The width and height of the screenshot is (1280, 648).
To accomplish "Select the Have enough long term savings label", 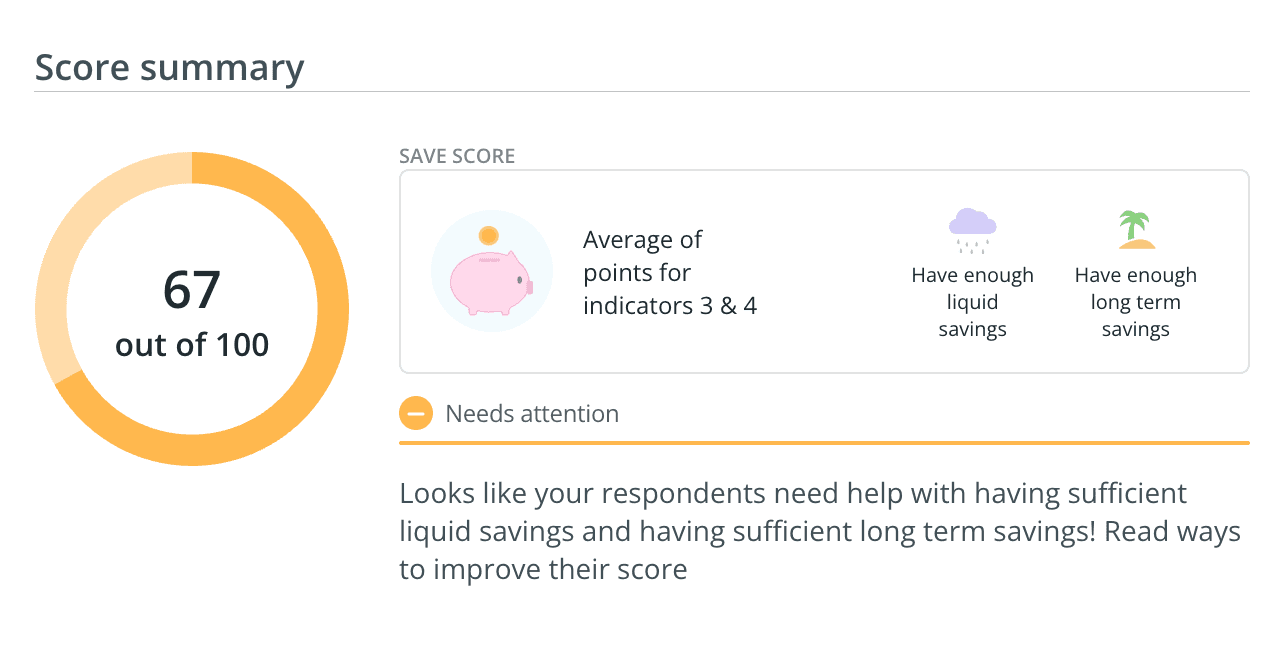I will pos(1136,302).
